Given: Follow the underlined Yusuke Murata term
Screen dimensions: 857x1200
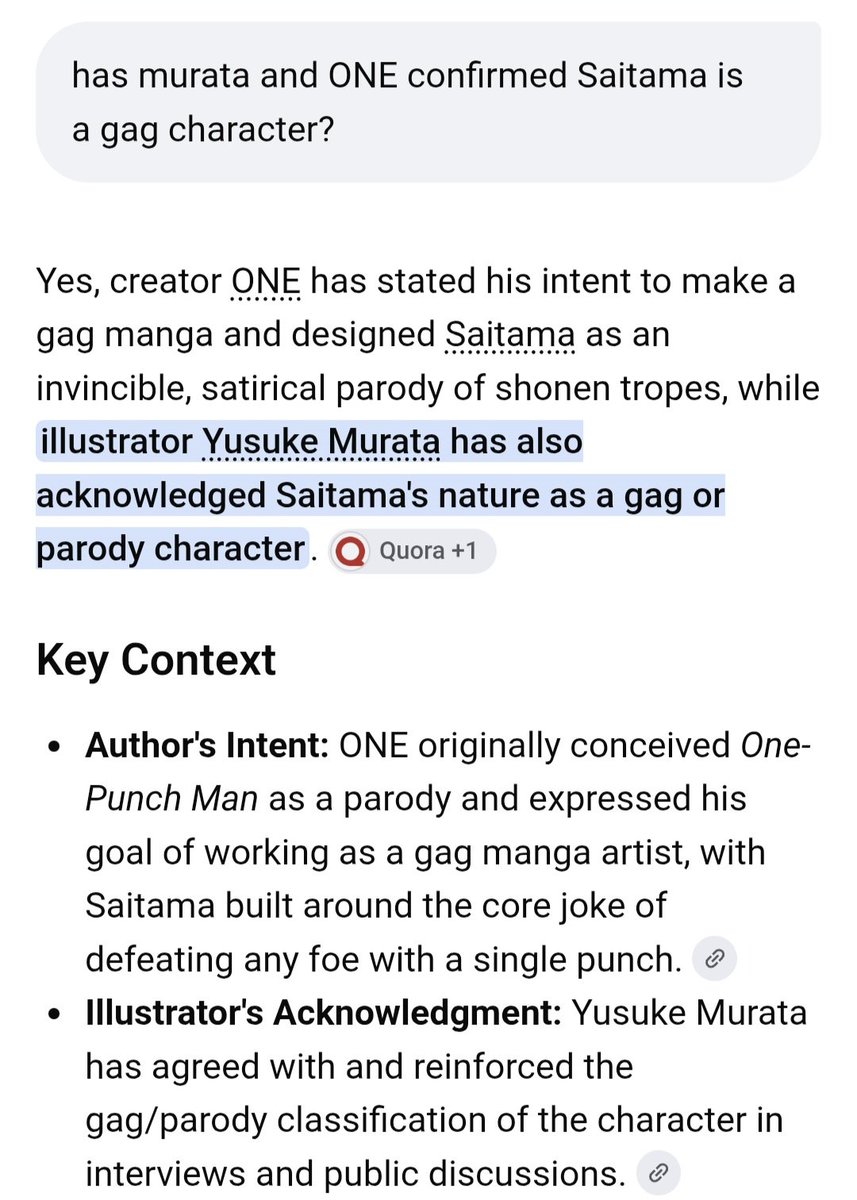Looking at the screenshot, I should 321,442.
